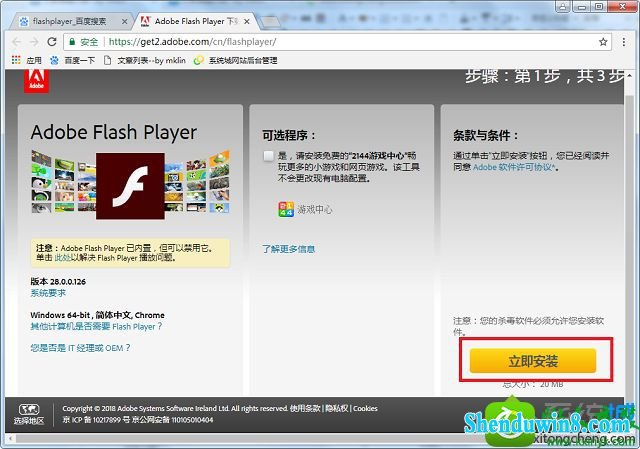Click the 可选程序 heading

pos(289,135)
